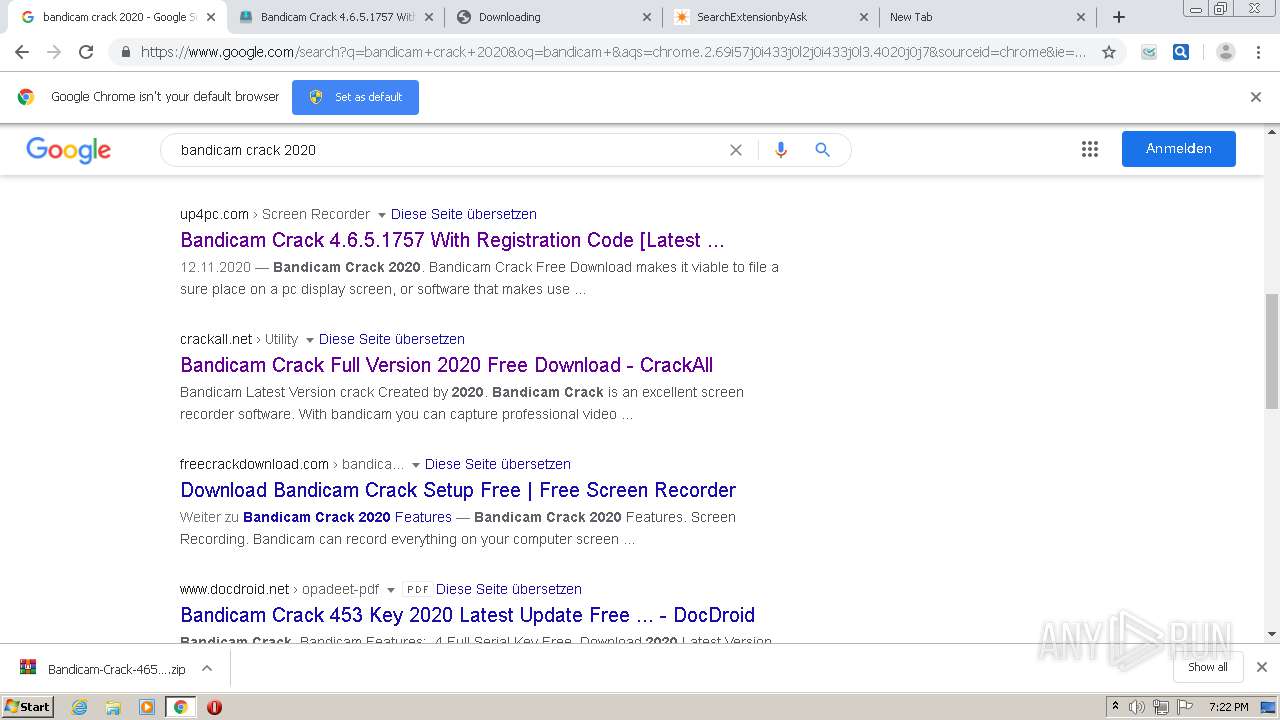Image resolution: width=1280 pixels, height=720 pixels.
Task: Open Internet Explorer from the taskbar
Action: pyautogui.click(x=80, y=707)
